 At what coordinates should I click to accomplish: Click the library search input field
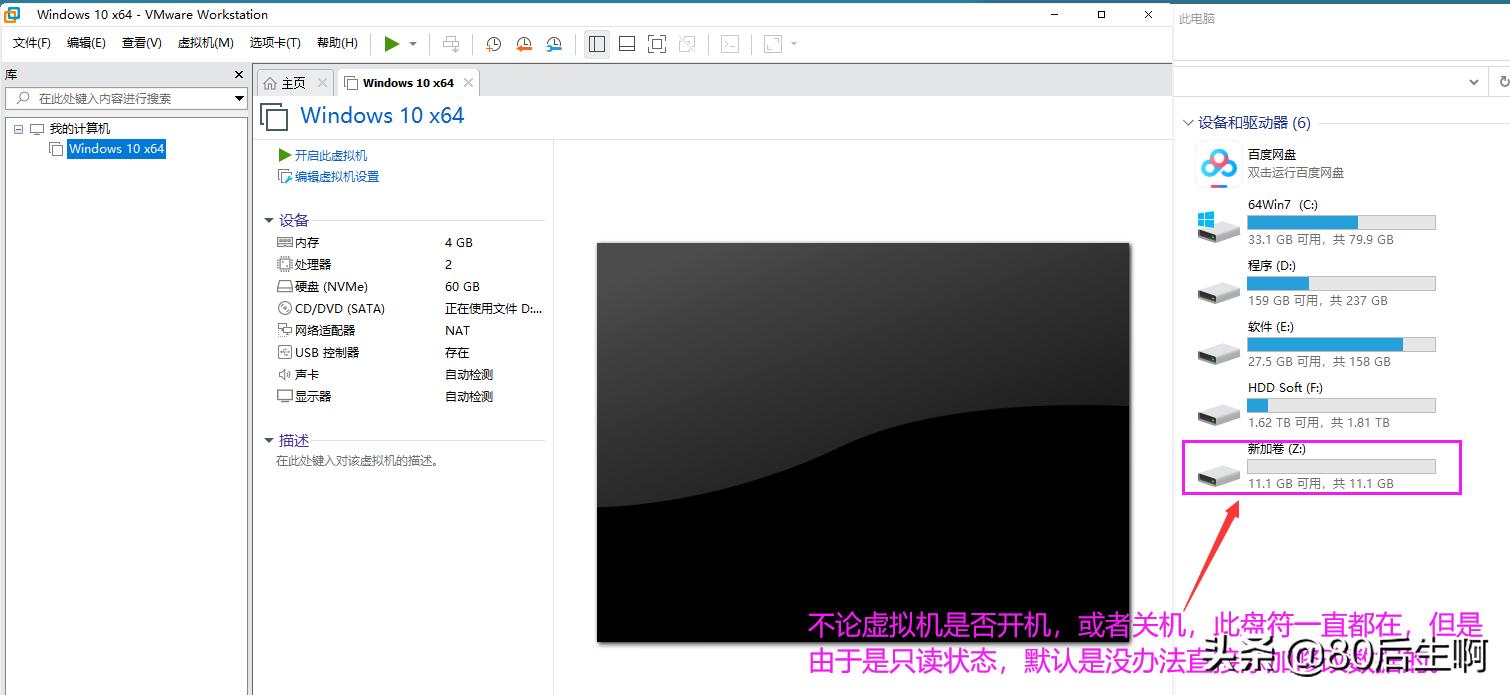click(x=120, y=98)
